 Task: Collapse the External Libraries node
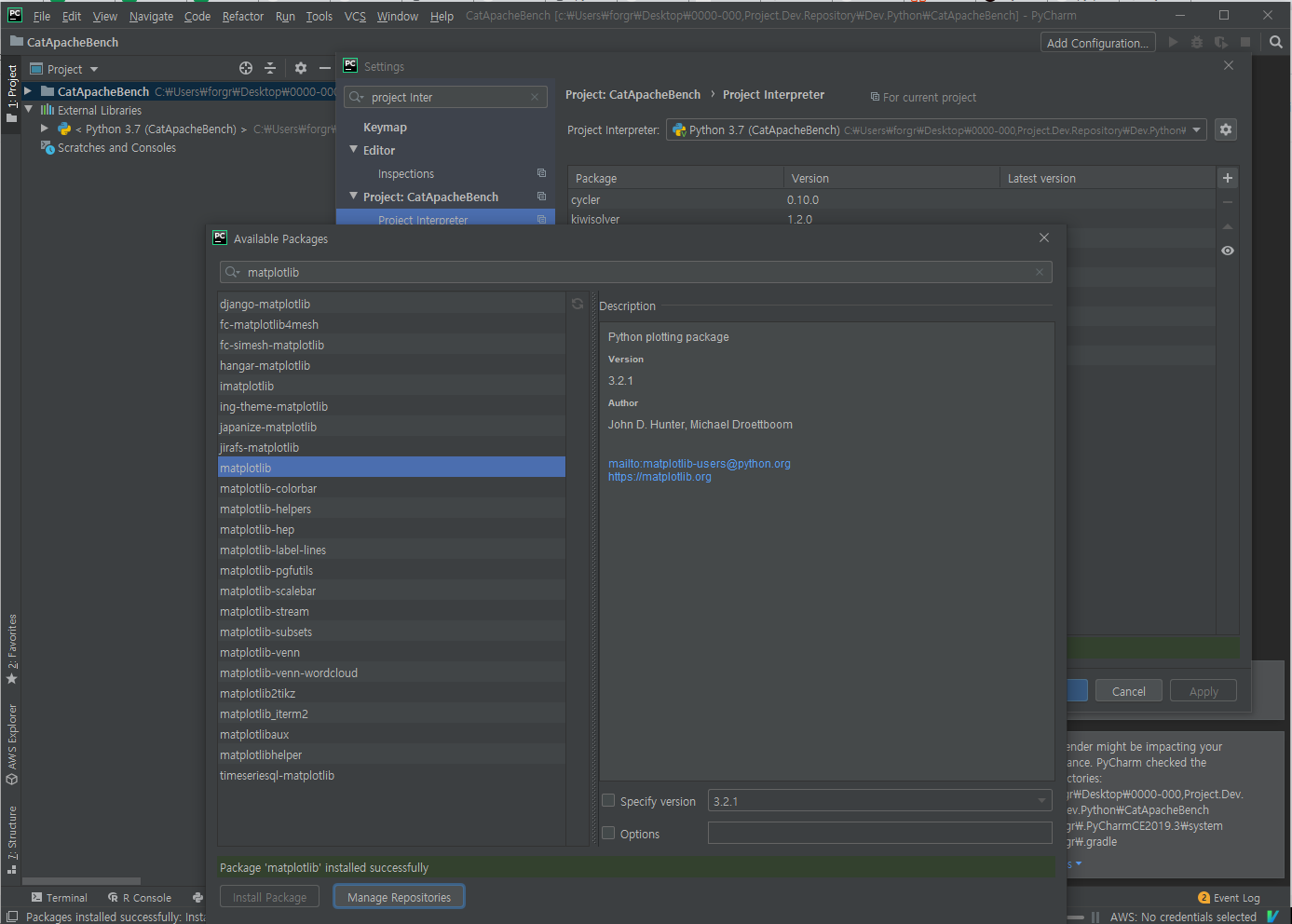coord(29,109)
